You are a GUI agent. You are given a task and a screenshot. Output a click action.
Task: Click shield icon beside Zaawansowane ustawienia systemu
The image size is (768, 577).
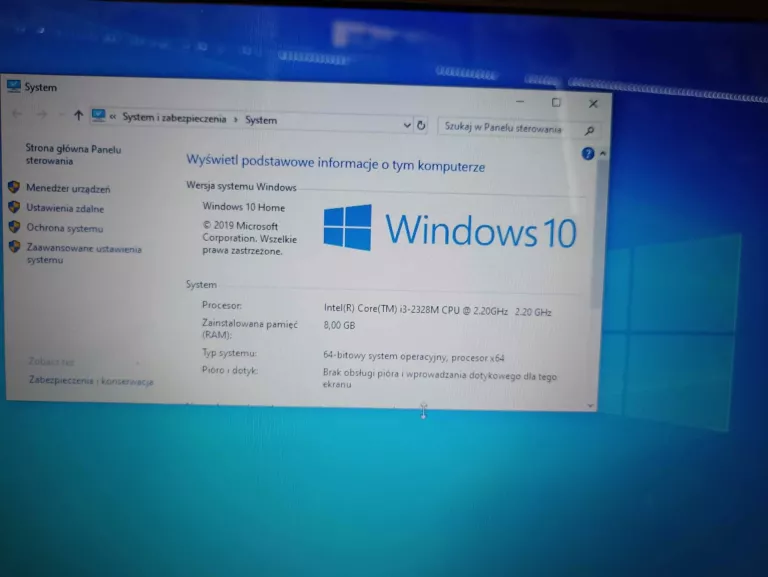pyautogui.click(x=15, y=246)
